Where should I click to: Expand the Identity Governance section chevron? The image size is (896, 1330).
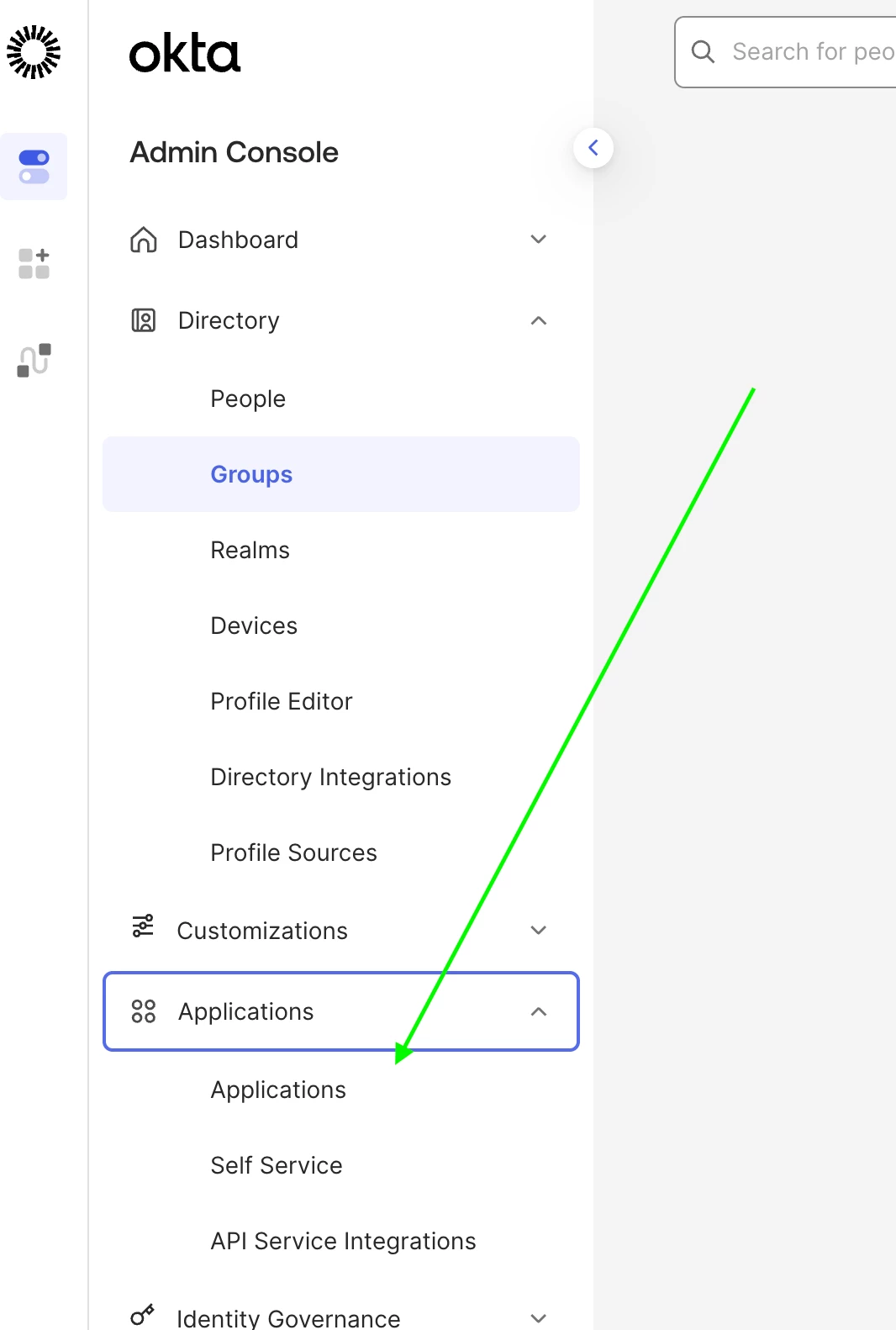(x=539, y=1318)
